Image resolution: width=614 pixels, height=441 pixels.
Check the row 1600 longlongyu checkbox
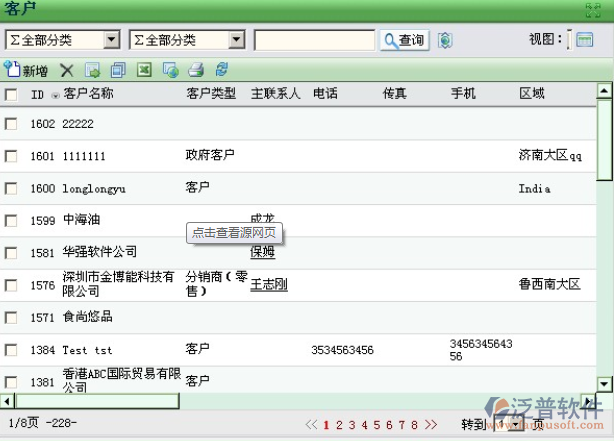point(11,188)
